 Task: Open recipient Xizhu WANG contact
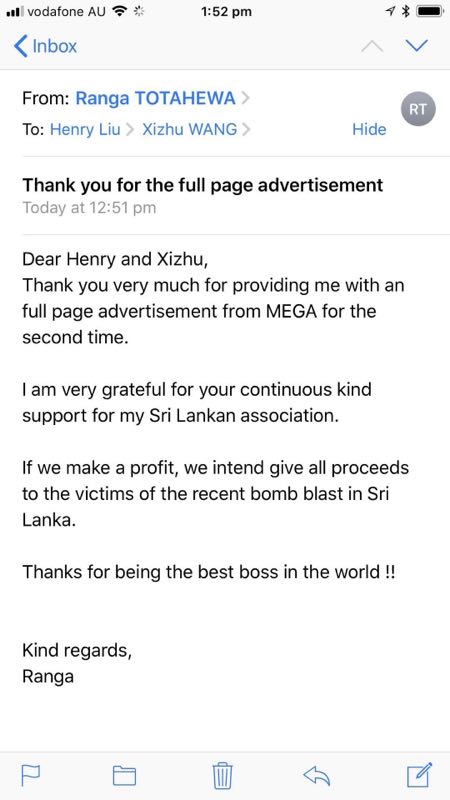(x=190, y=129)
